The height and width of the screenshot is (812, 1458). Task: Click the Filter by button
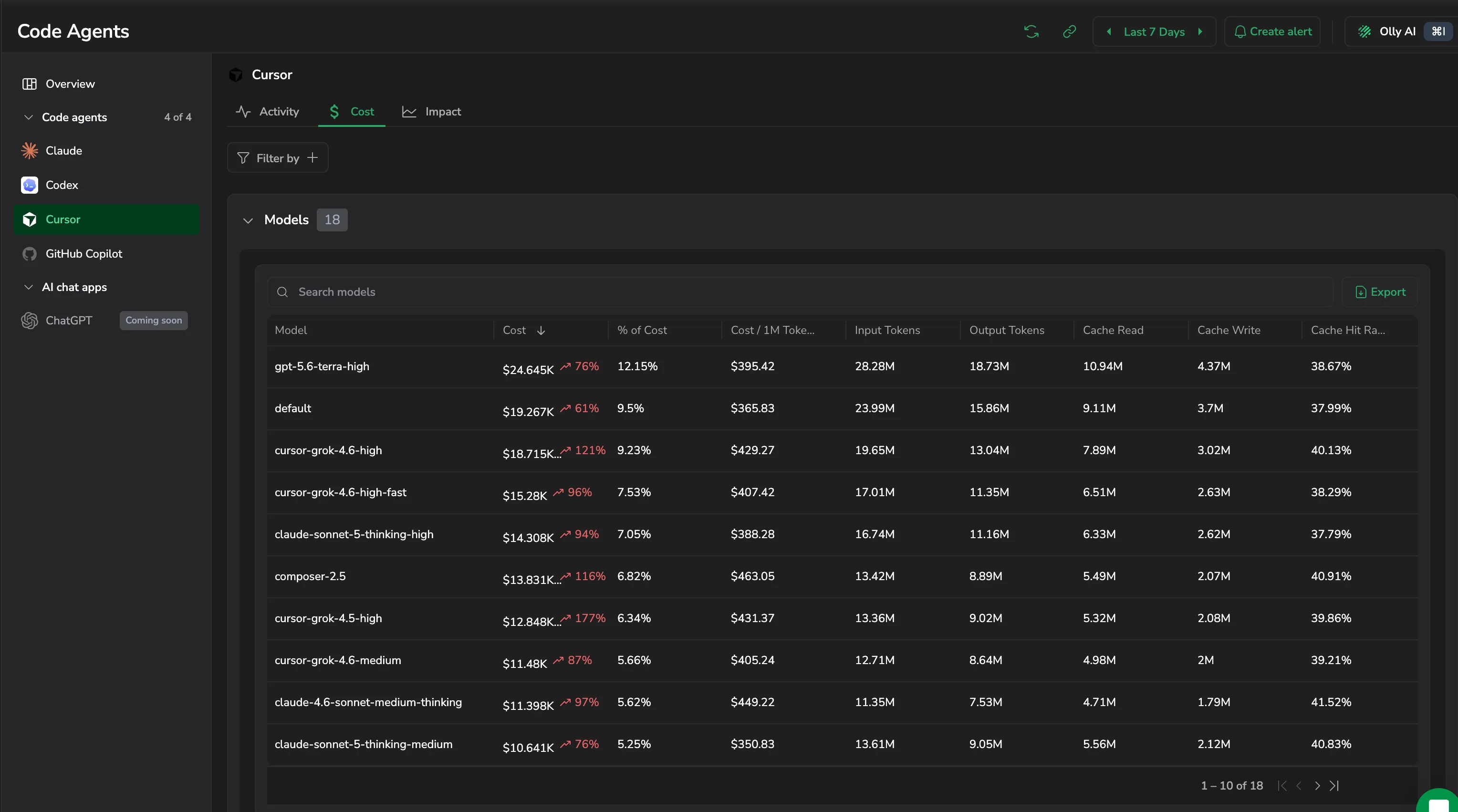pos(278,158)
